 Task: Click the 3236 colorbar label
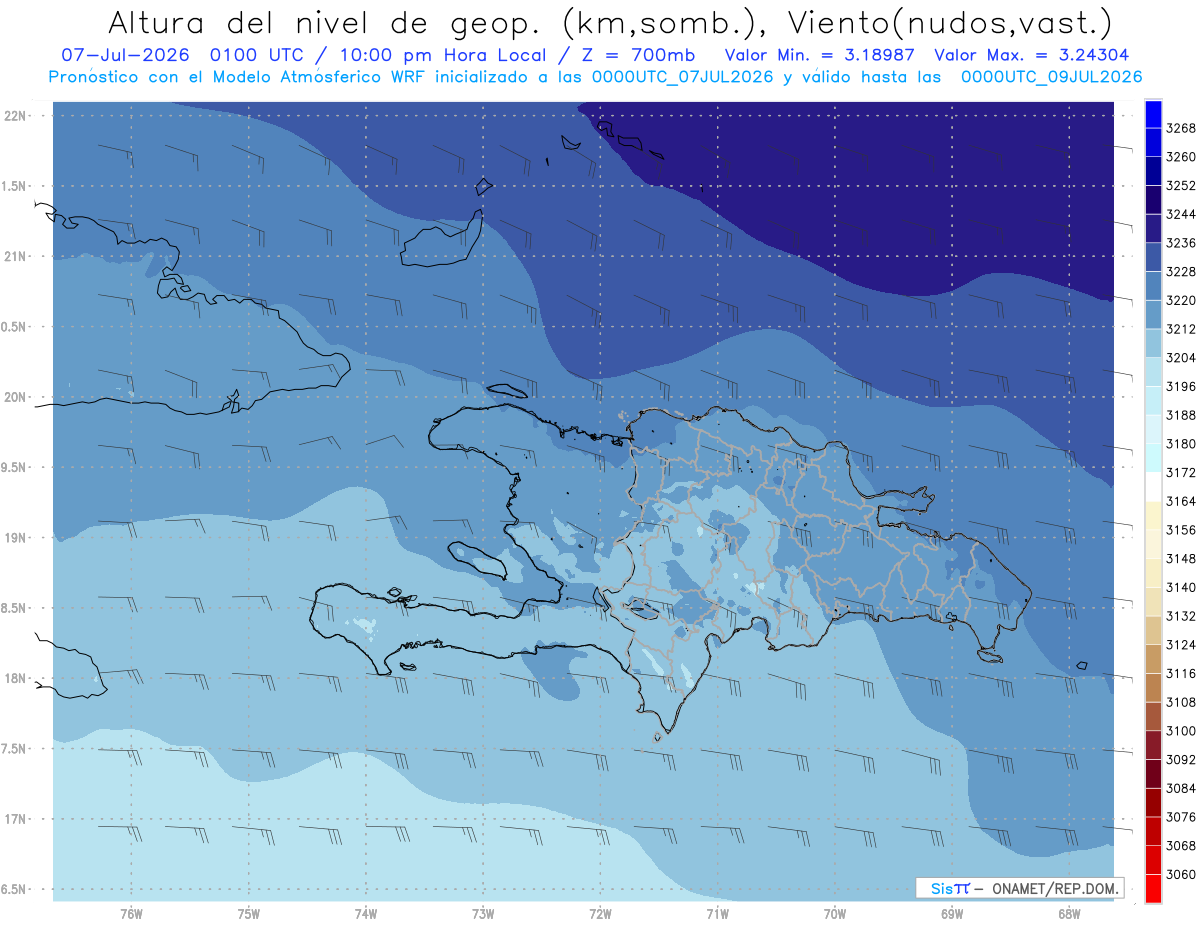[1181, 243]
